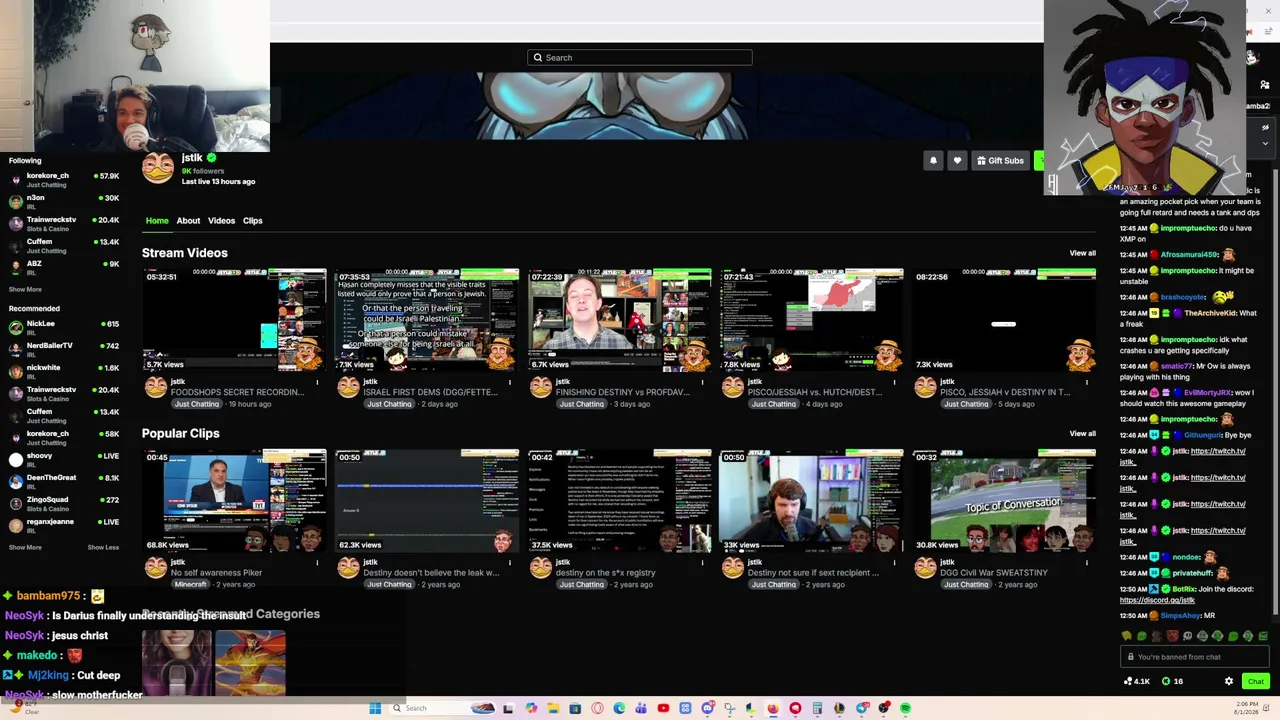Open ZingoSquad in Recommended channels
This screenshot has height=720, width=1280.
coord(64,504)
